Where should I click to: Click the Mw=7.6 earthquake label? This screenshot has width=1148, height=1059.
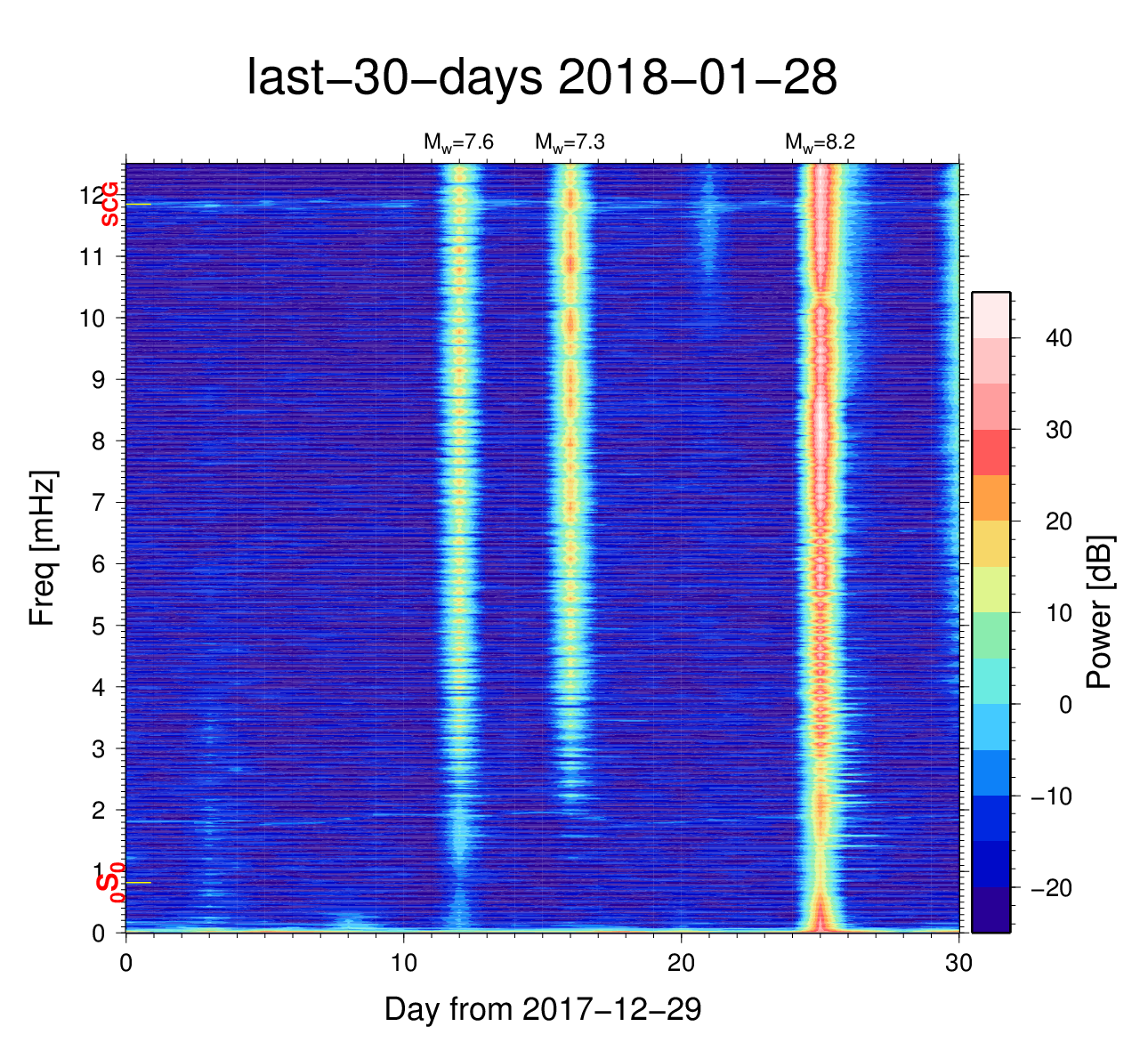458,142
